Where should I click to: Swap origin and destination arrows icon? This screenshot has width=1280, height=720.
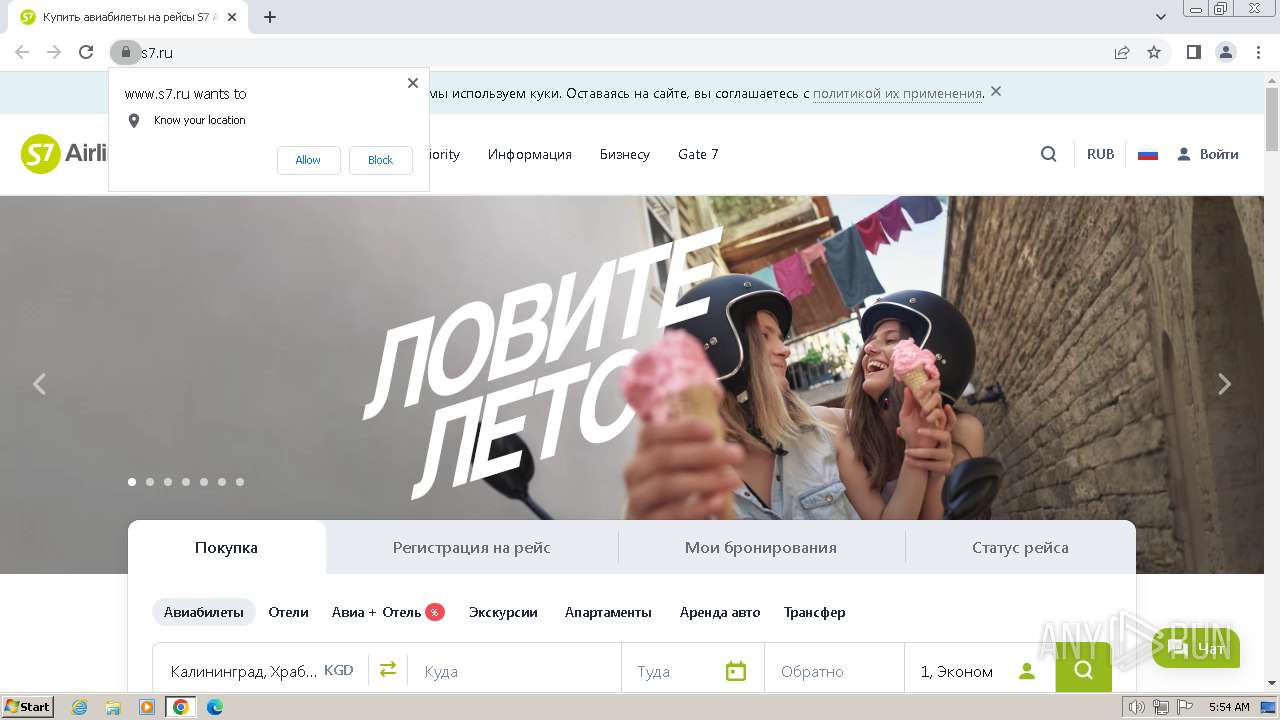388,669
